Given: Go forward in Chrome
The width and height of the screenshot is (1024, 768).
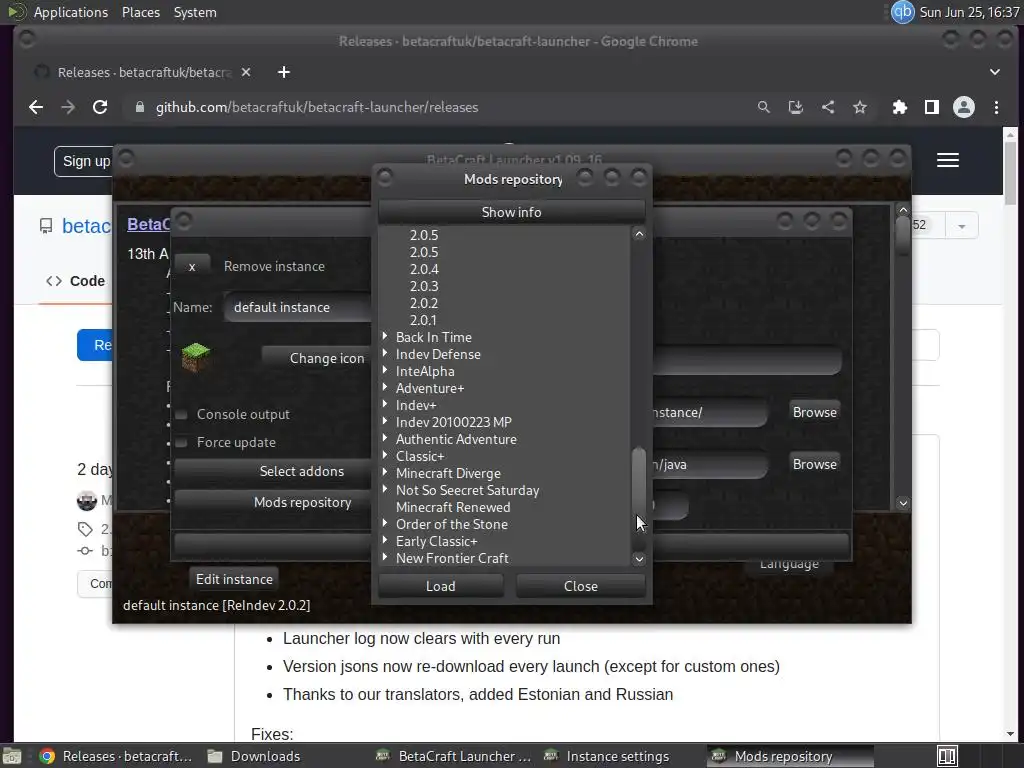Looking at the screenshot, I should [x=68, y=107].
